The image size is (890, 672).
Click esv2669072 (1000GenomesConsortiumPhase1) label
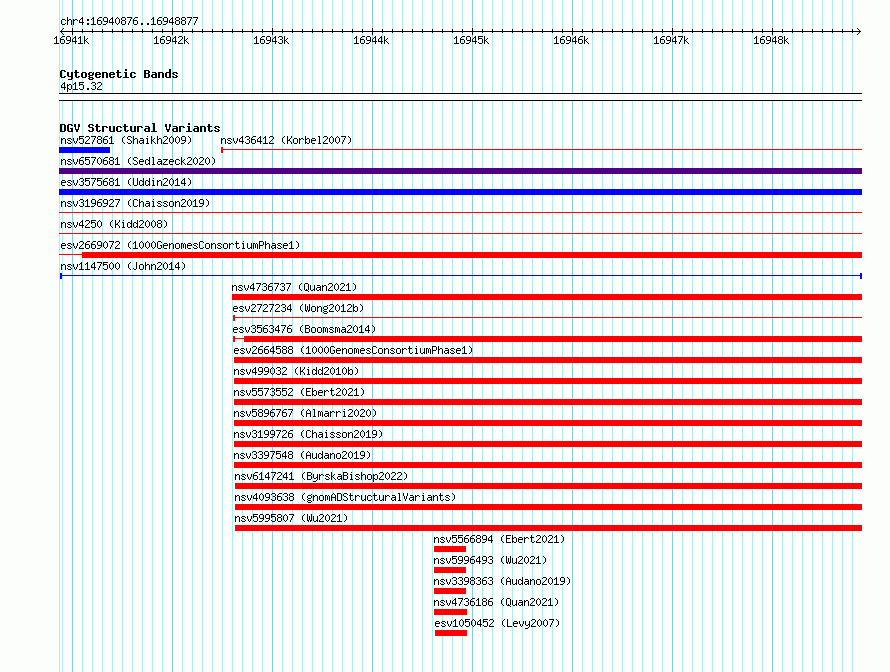[x=180, y=245]
